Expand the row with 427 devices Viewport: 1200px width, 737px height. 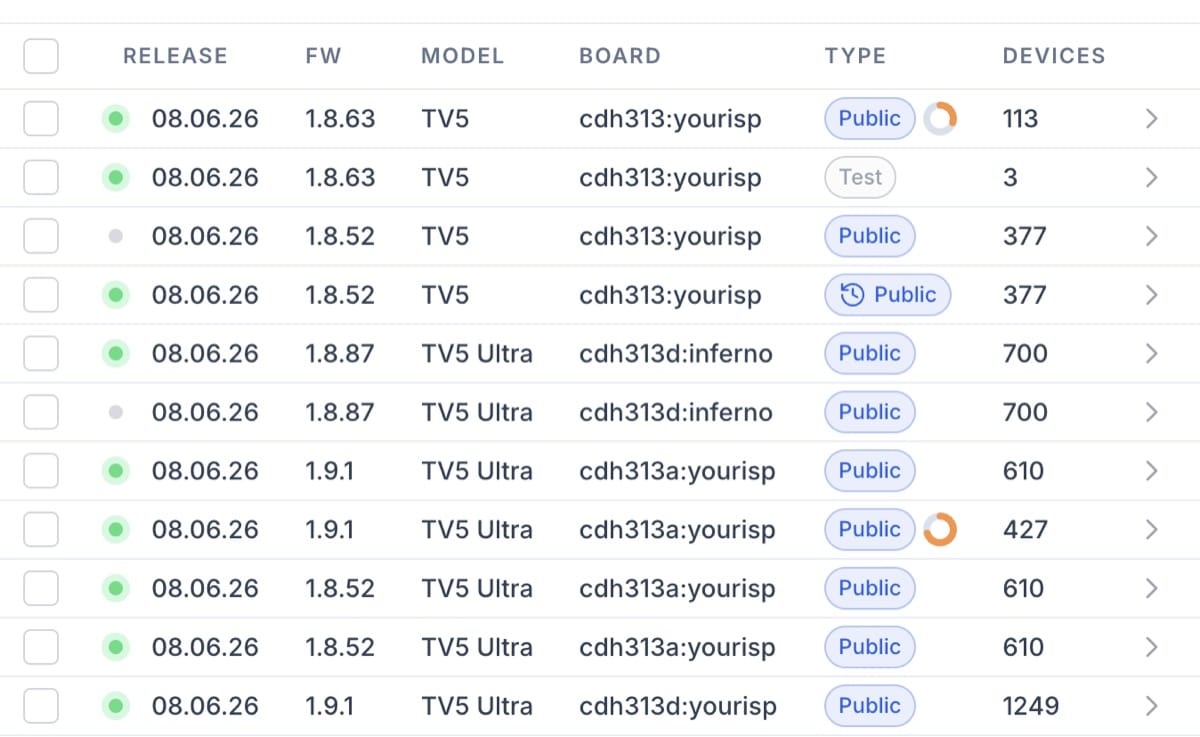click(1151, 530)
